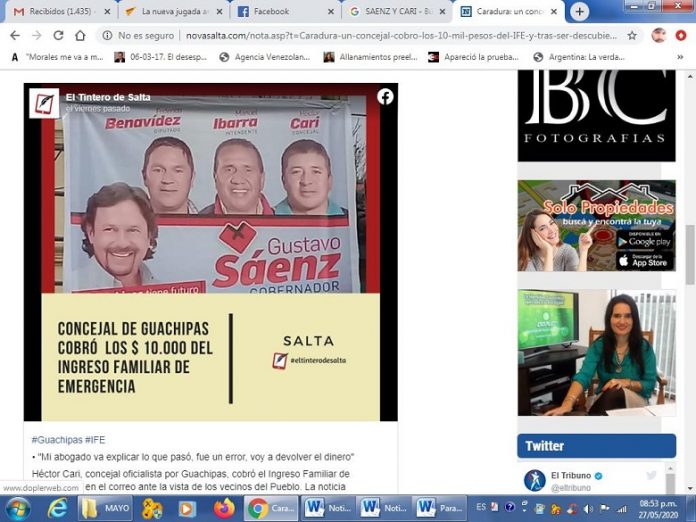This screenshot has height=522, width=696.
Task: Switch to Chrome Cara... taskbar window
Action: pos(271,508)
